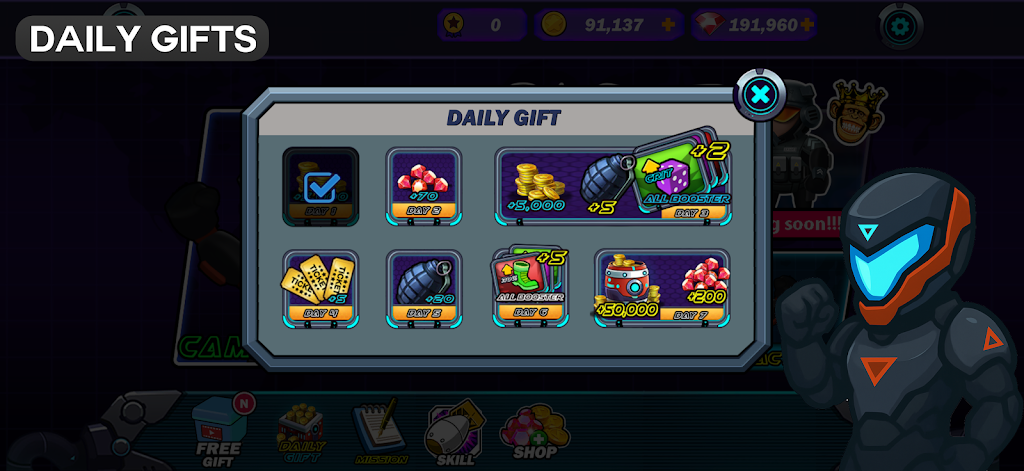The width and height of the screenshot is (1024, 471).
Task: Select the Day 7 50,000 coins reward
Action: pos(662,289)
